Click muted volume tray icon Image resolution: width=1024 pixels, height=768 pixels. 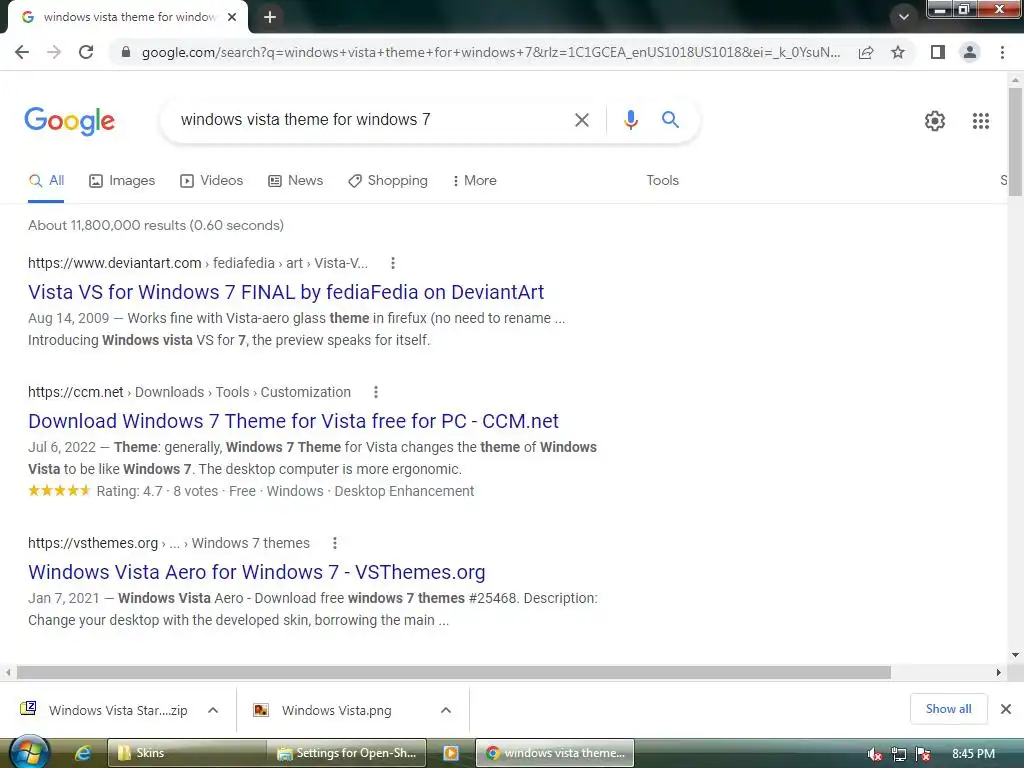(874, 754)
